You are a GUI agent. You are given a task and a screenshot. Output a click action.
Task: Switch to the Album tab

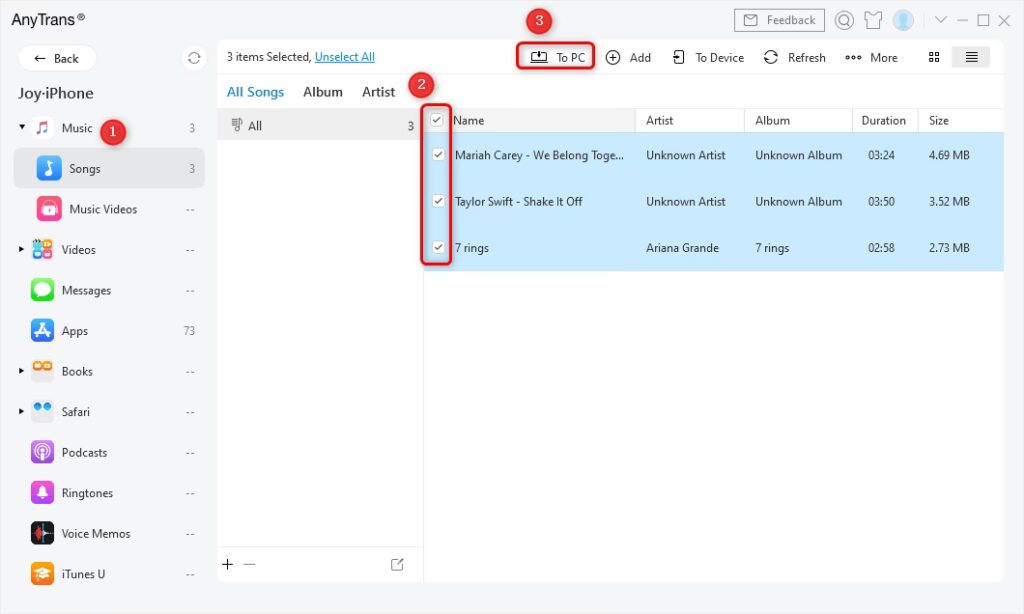pyautogui.click(x=323, y=92)
